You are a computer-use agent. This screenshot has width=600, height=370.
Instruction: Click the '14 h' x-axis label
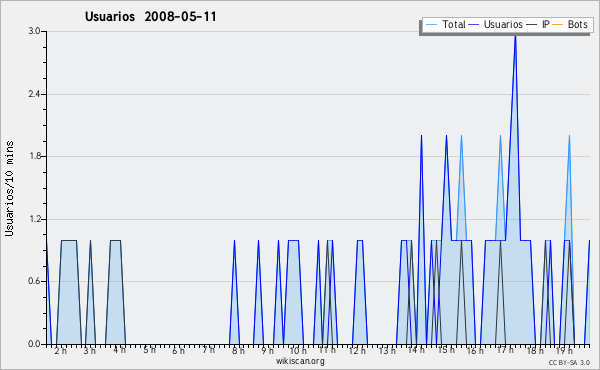(x=416, y=350)
